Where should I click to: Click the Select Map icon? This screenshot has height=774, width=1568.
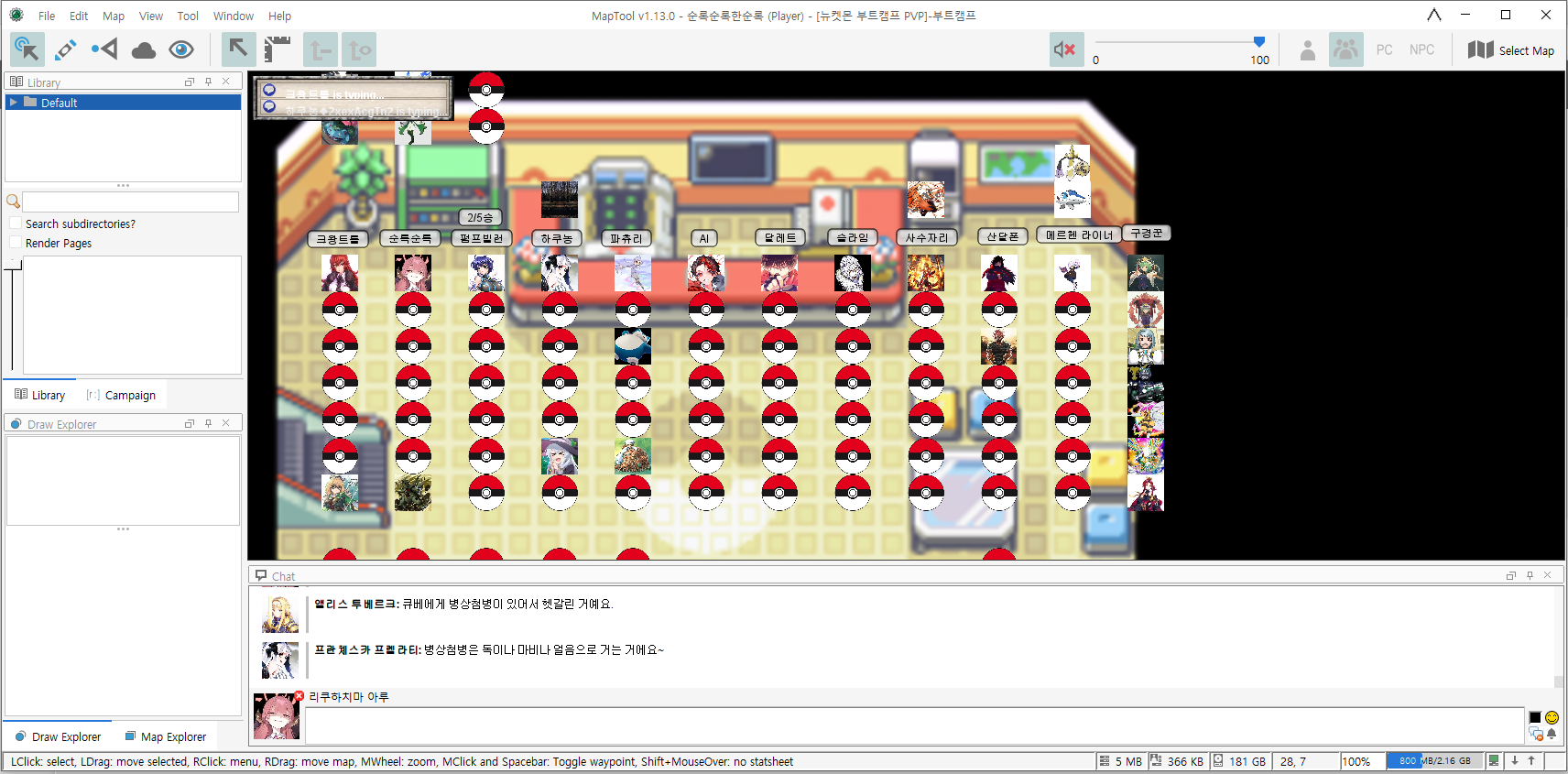1480,49
